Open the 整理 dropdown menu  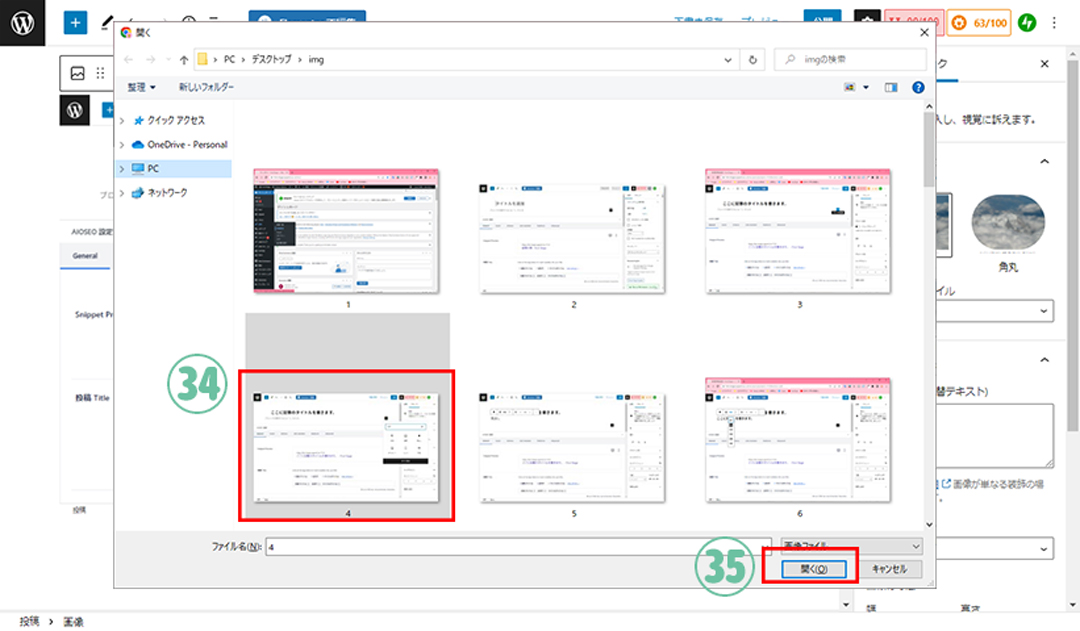pyautogui.click(x=141, y=88)
